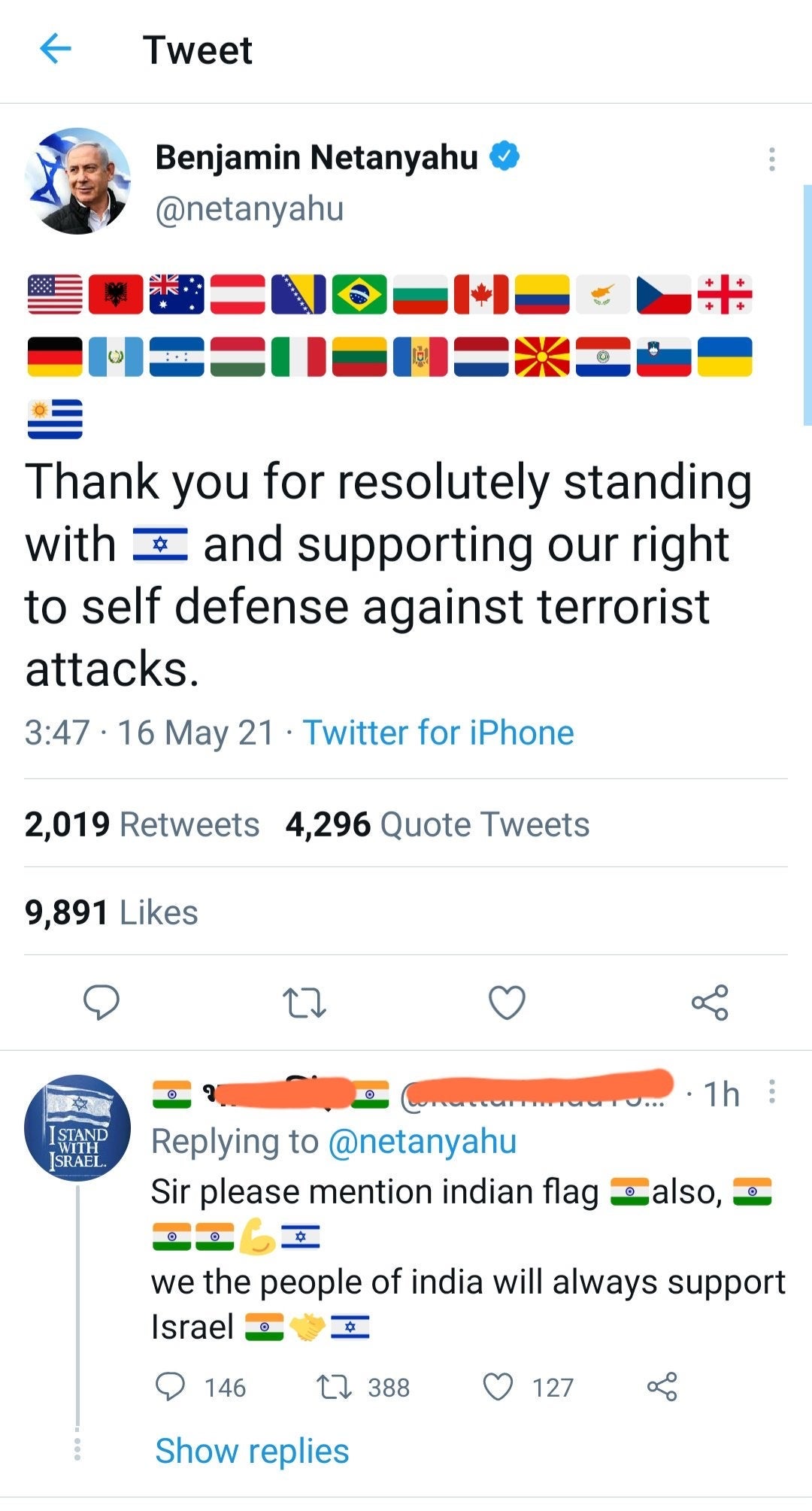View the 4,296 Quote Tweets list
812x1511 pixels.
coord(438,824)
